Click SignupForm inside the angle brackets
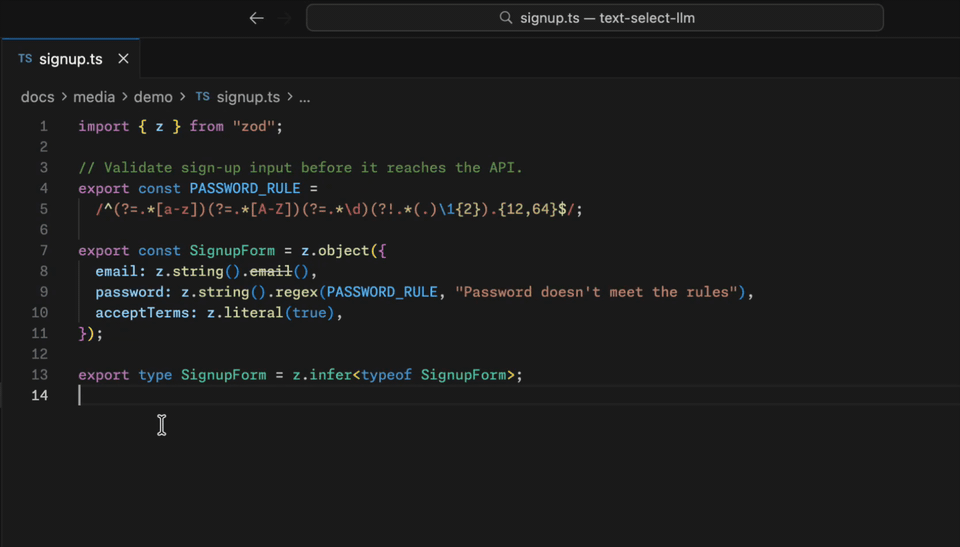 pyautogui.click(x=463, y=374)
